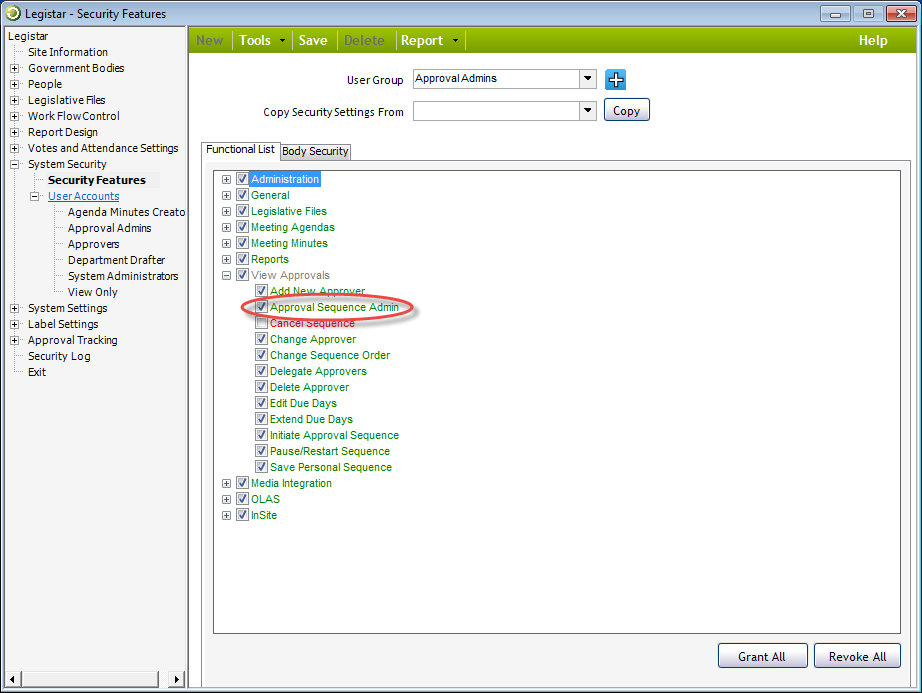Click the Delete toolbar item
The image size is (922, 693).
pos(364,41)
